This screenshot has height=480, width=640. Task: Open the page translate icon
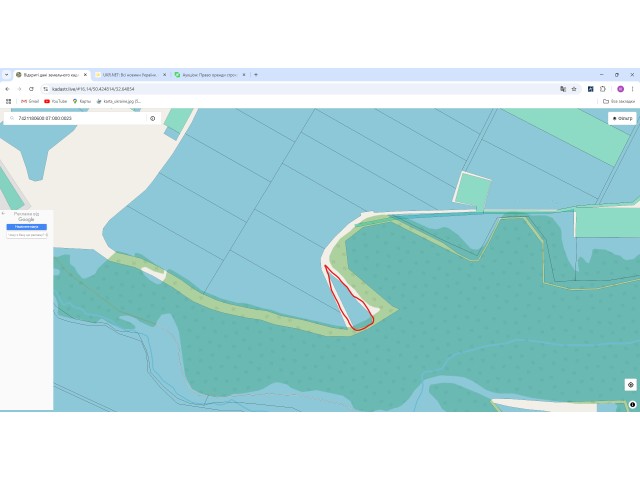[563, 89]
